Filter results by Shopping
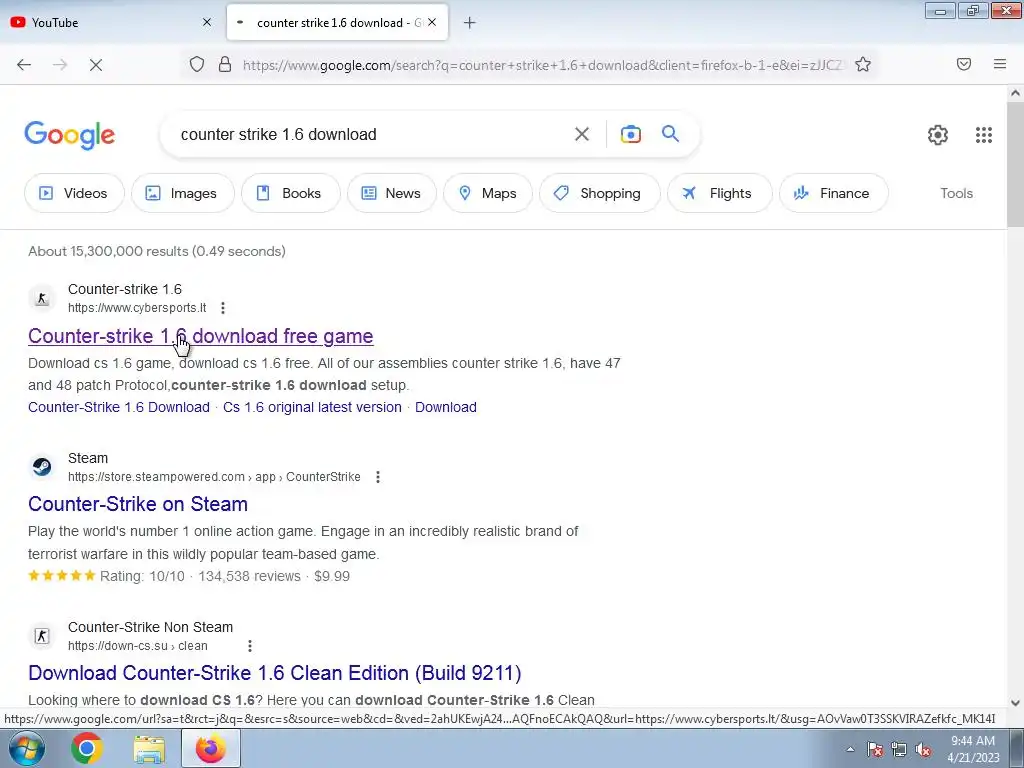 (600, 193)
